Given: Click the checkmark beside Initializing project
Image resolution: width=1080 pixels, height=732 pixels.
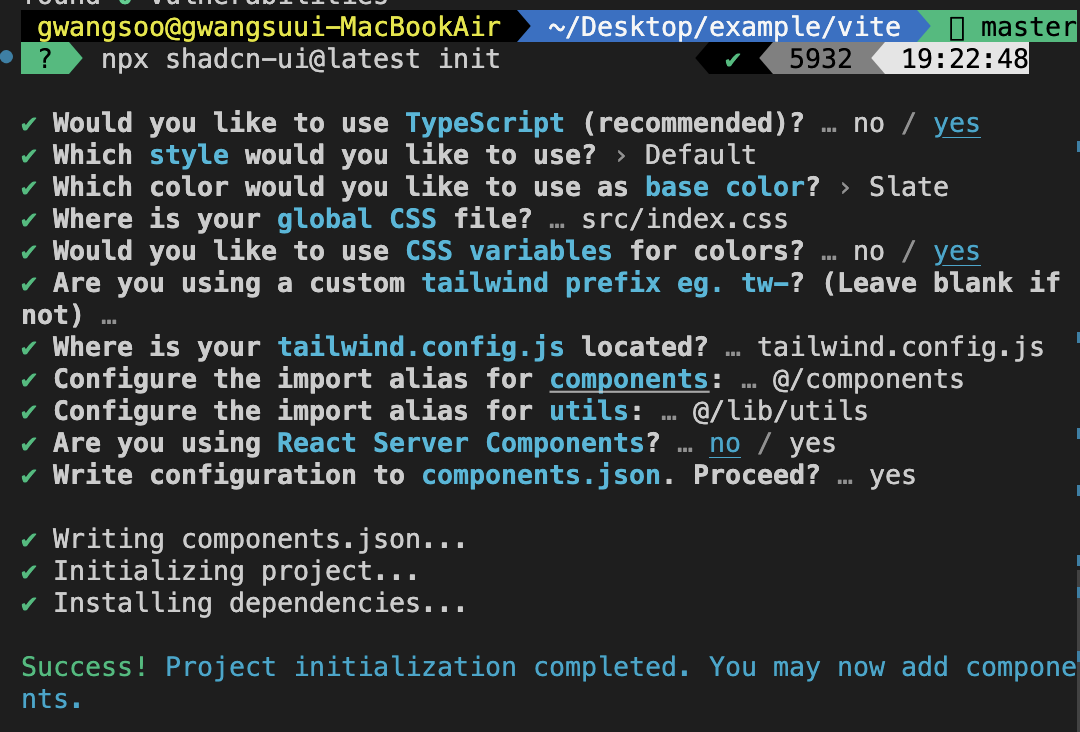Looking at the screenshot, I should pyautogui.click(x=29, y=572).
